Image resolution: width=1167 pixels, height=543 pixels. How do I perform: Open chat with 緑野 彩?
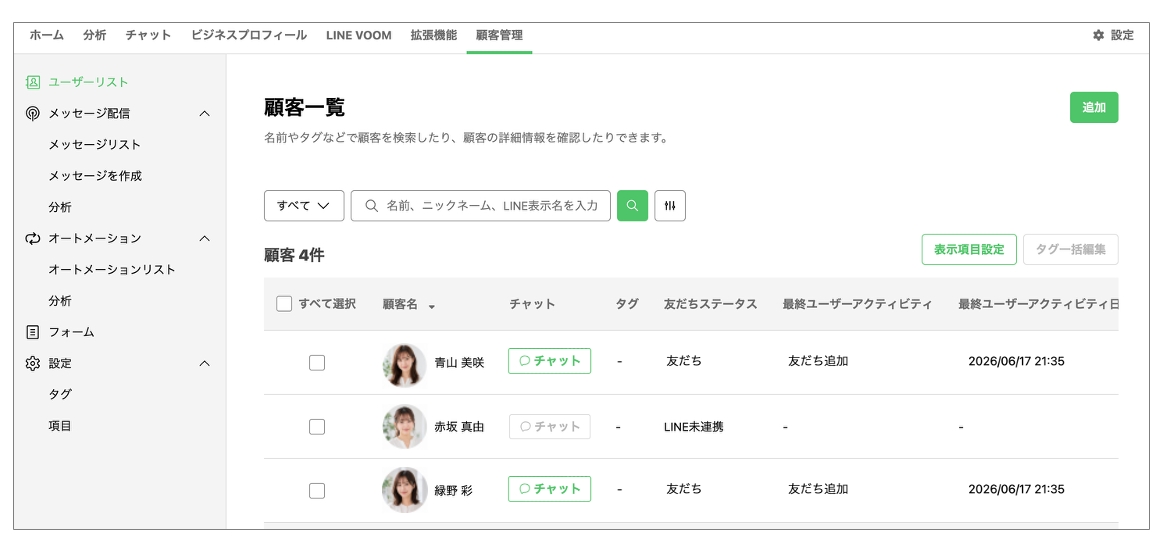(x=549, y=489)
